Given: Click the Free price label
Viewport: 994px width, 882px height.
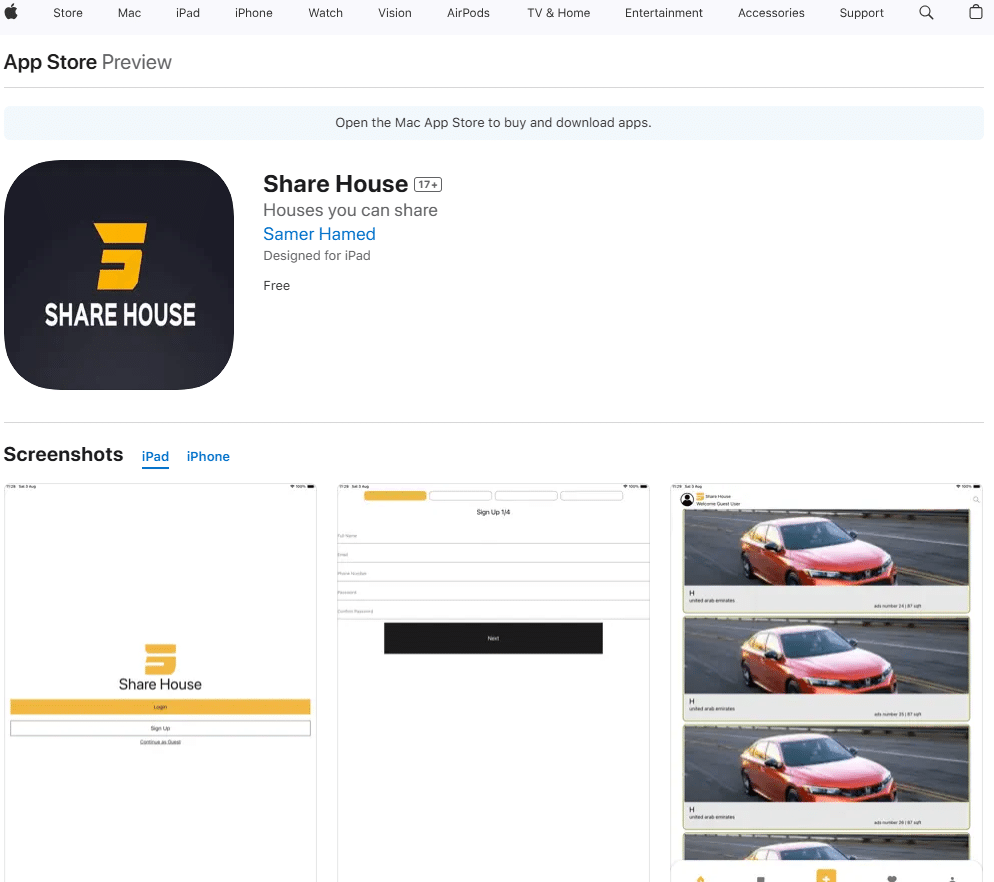Looking at the screenshot, I should [x=276, y=285].
